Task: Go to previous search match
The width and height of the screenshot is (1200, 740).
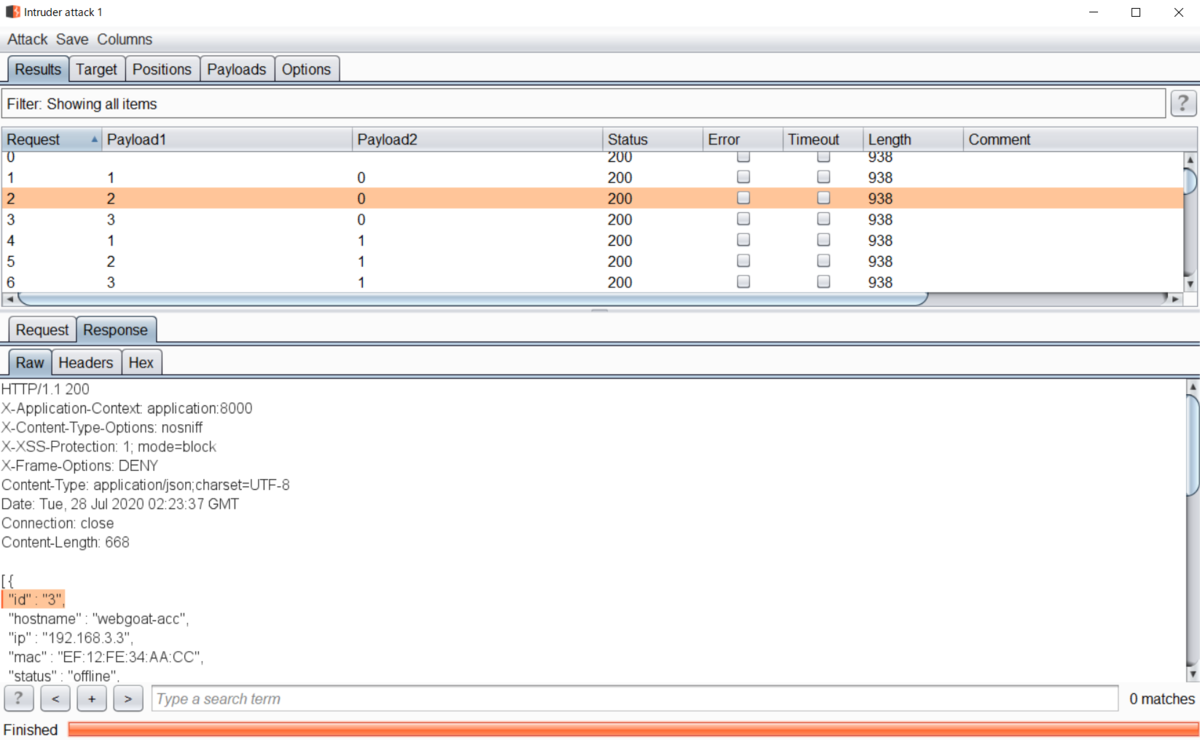Action: [x=55, y=698]
